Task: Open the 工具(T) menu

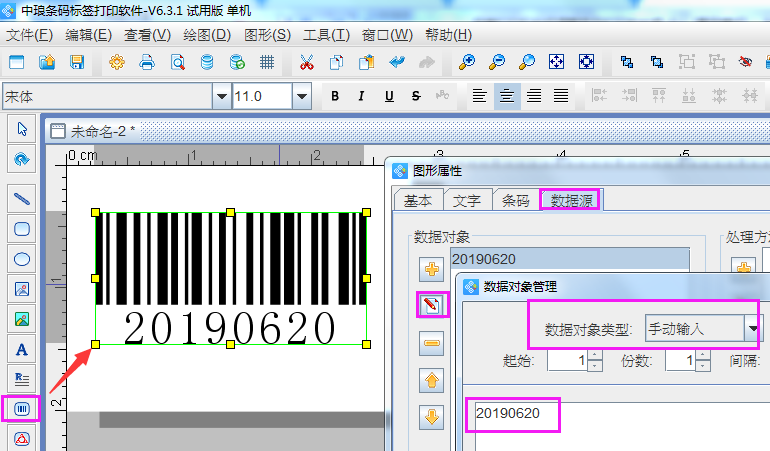Action: (326, 35)
